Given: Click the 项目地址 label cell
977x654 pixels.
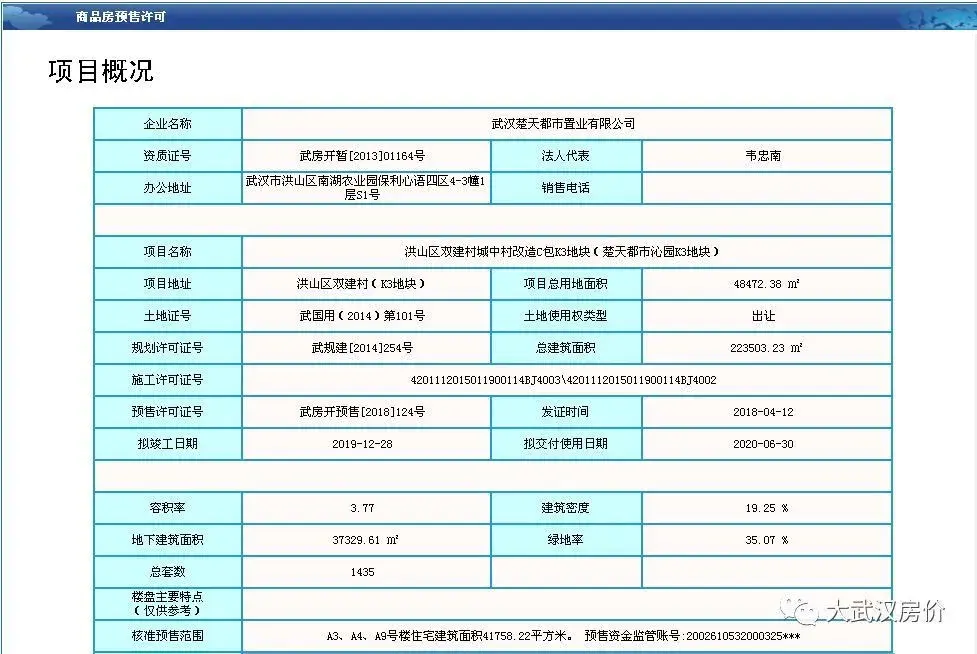Looking at the screenshot, I should [168, 283].
